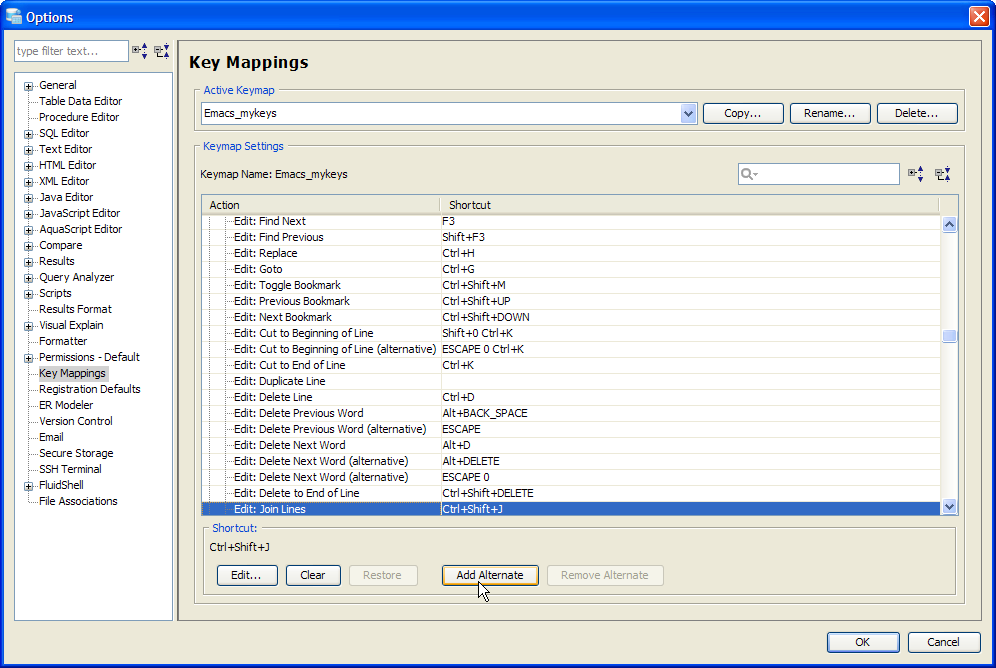Click the scroll up arrow of action list
Screen dimensions: 996x668
950,224
